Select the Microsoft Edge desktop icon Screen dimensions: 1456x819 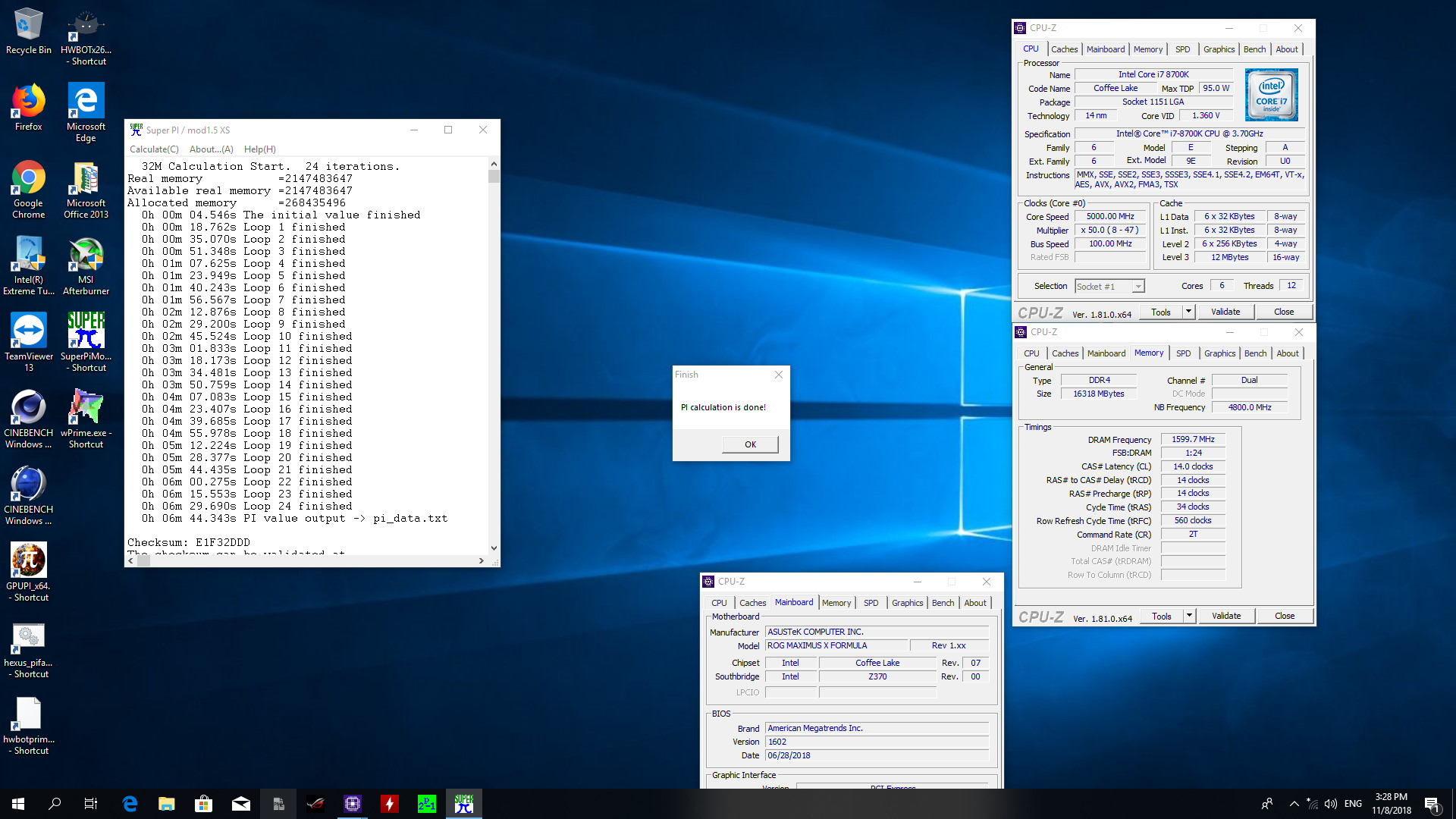86,113
